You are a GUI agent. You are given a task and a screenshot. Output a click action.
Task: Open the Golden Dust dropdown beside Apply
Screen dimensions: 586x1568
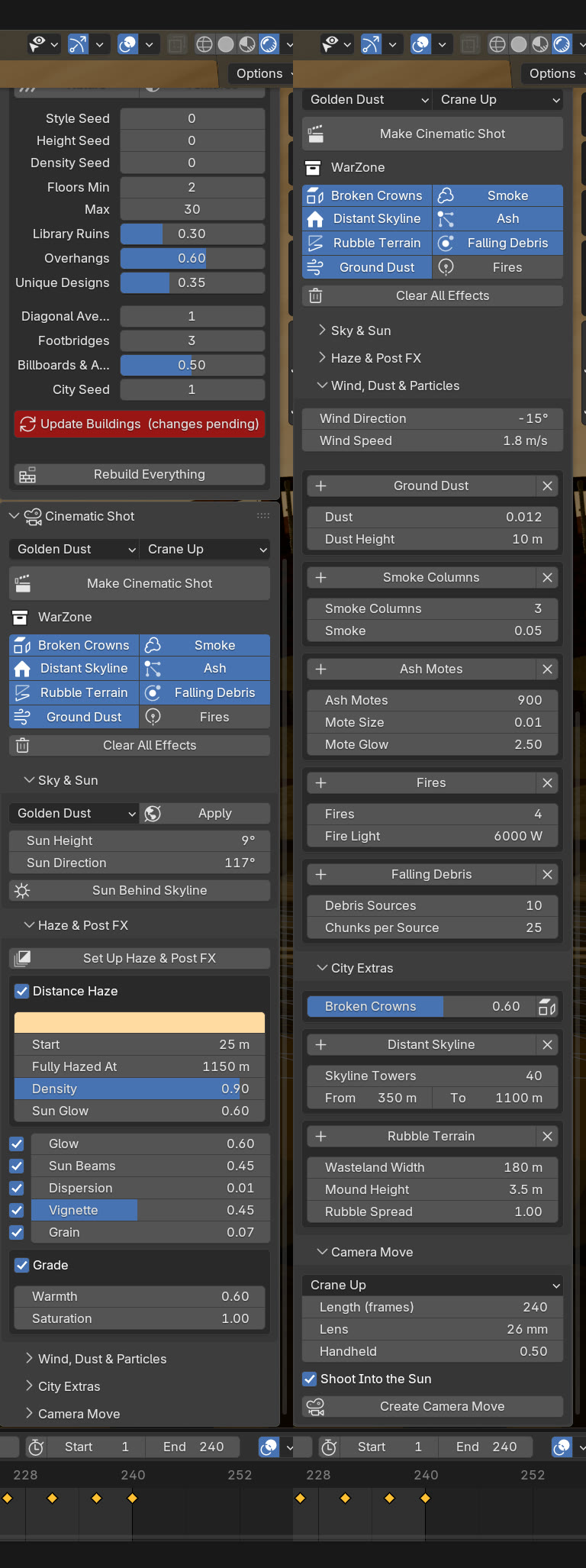pyautogui.click(x=74, y=814)
